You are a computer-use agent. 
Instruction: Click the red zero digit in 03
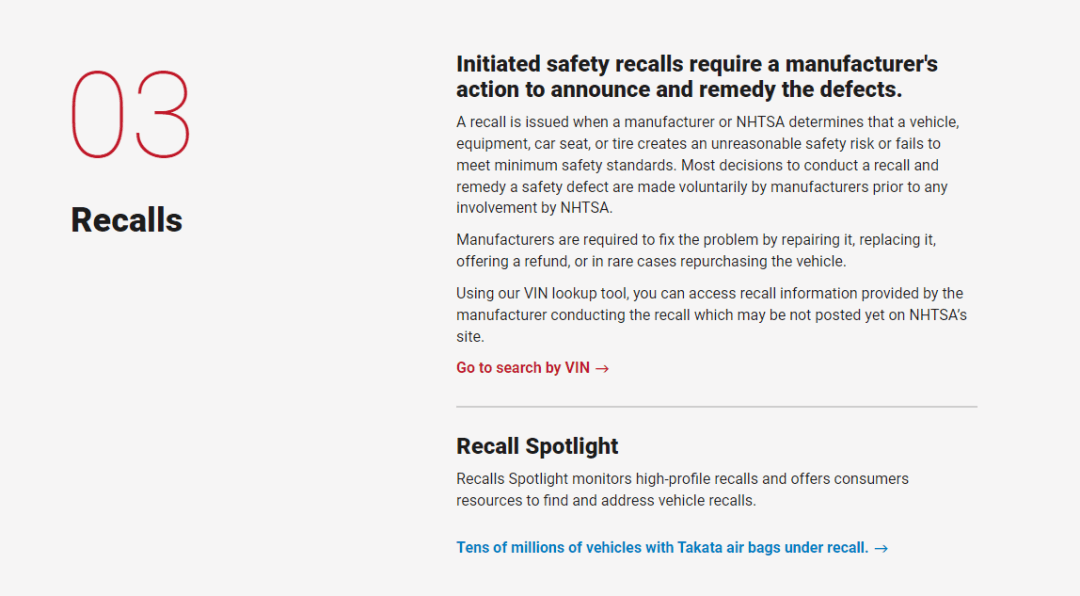98,114
